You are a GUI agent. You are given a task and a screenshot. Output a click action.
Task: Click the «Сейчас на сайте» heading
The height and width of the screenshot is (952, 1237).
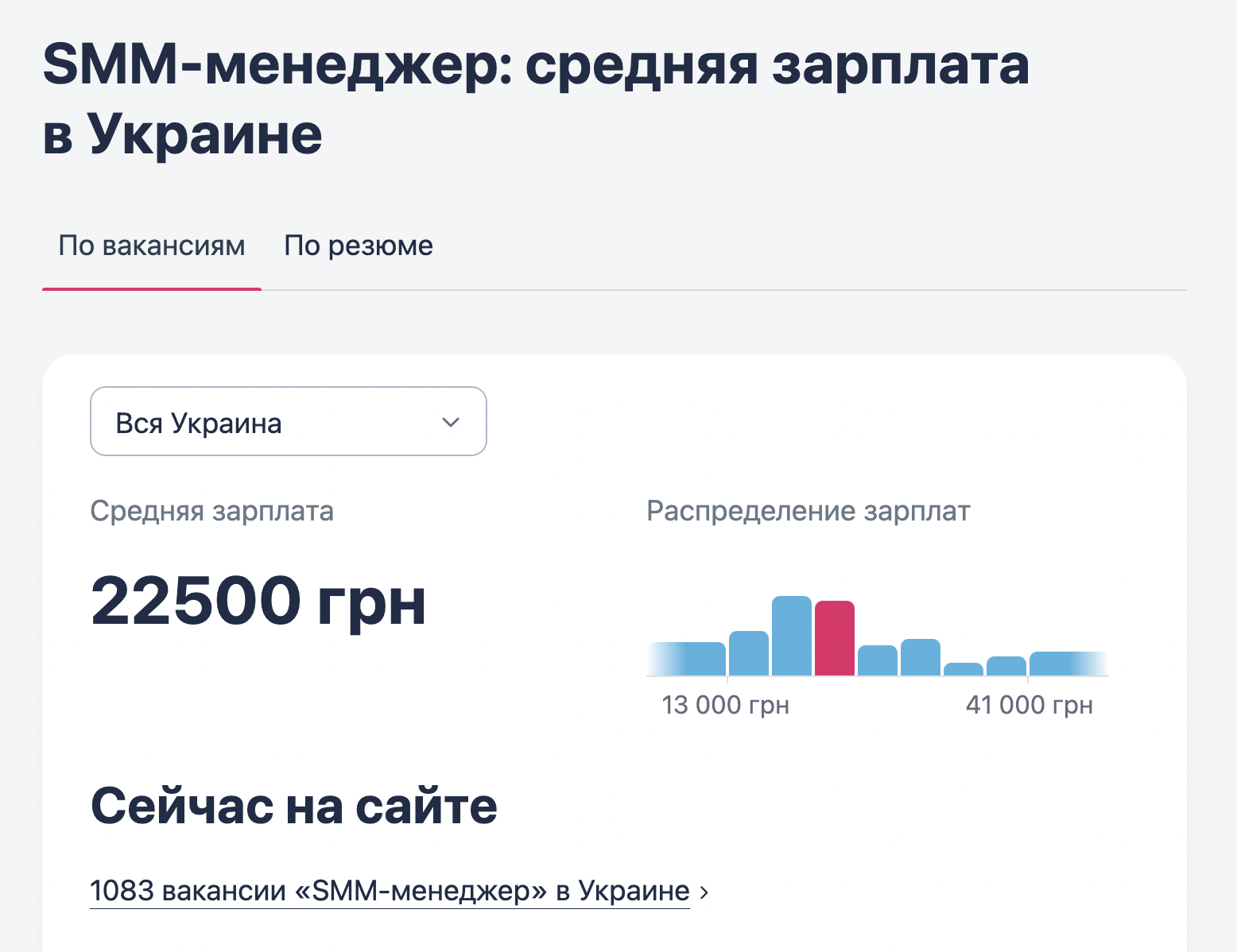(x=295, y=805)
